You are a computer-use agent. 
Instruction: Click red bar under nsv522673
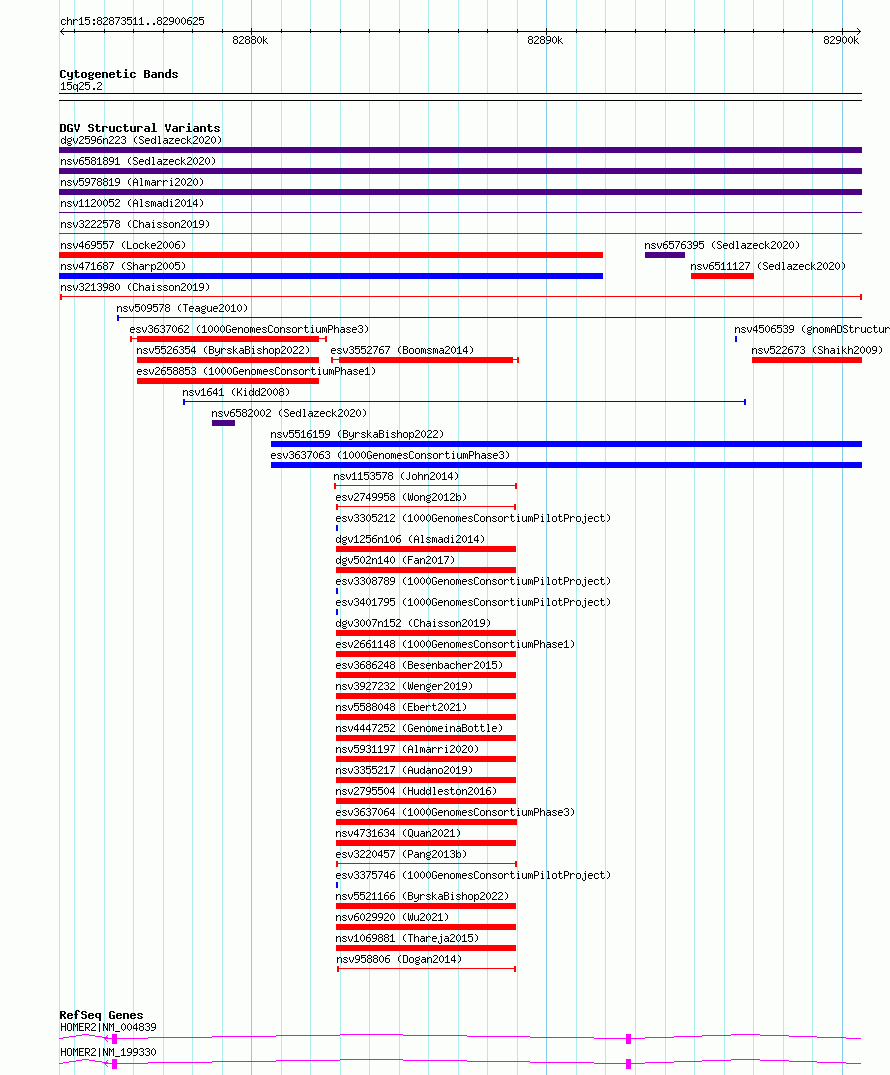tap(807, 360)
